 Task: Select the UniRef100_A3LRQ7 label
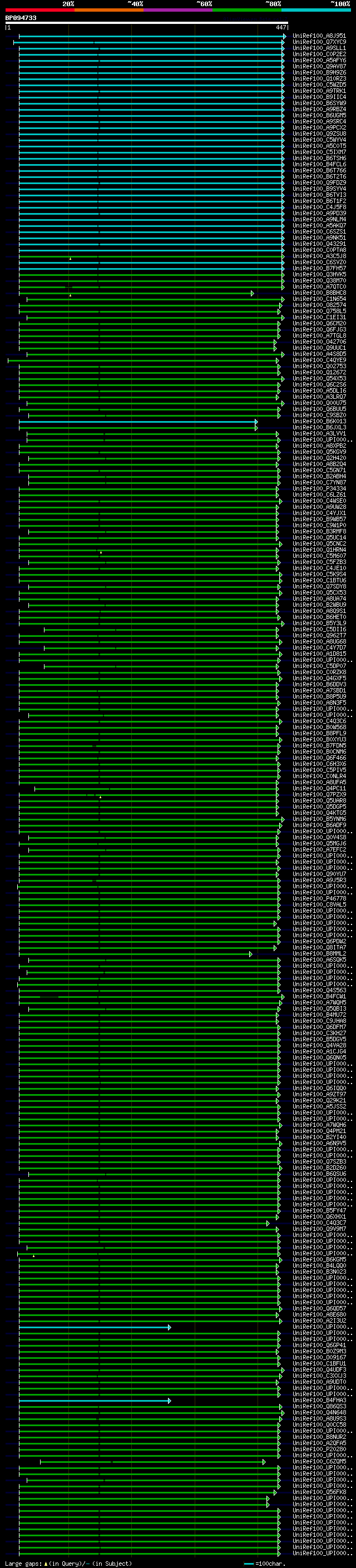[x=319, y=397]
